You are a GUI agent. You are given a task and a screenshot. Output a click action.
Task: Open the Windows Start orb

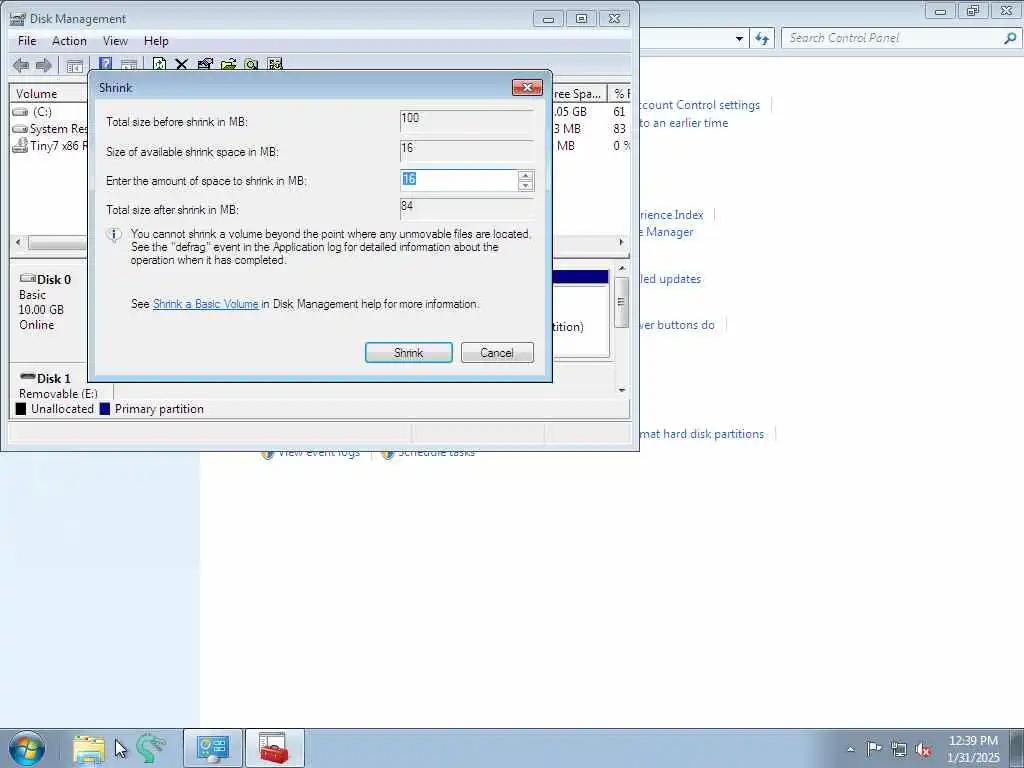coord(27,748)
